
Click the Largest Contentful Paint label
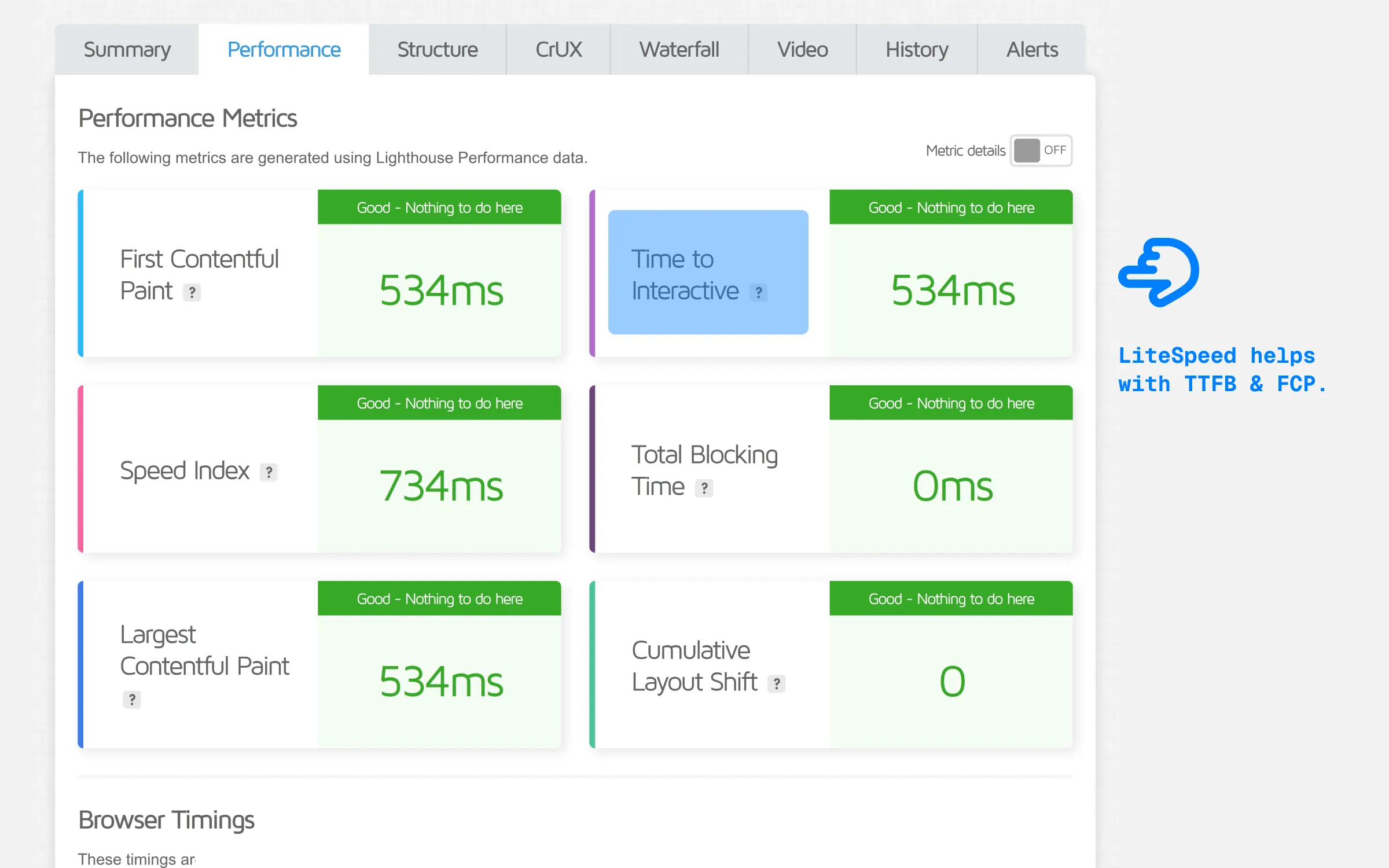pos(204,650)
